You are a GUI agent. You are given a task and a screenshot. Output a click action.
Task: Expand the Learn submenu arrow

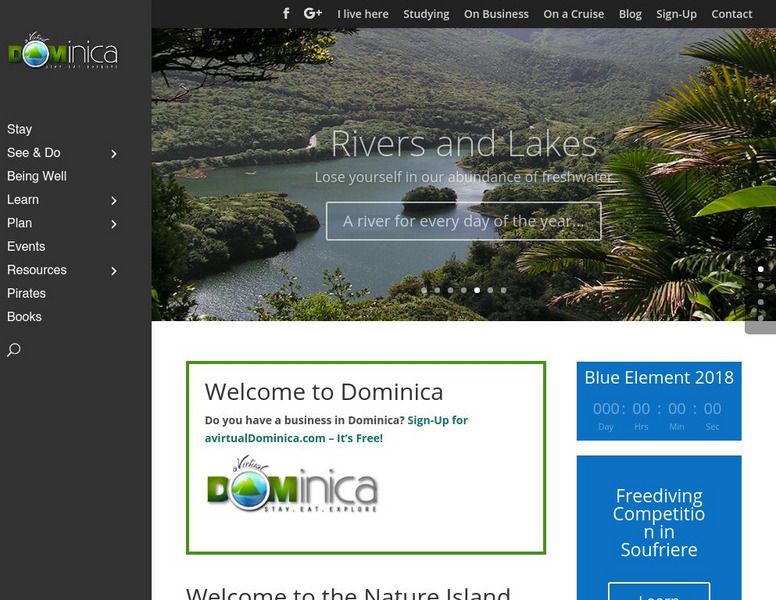coord(114,200)
